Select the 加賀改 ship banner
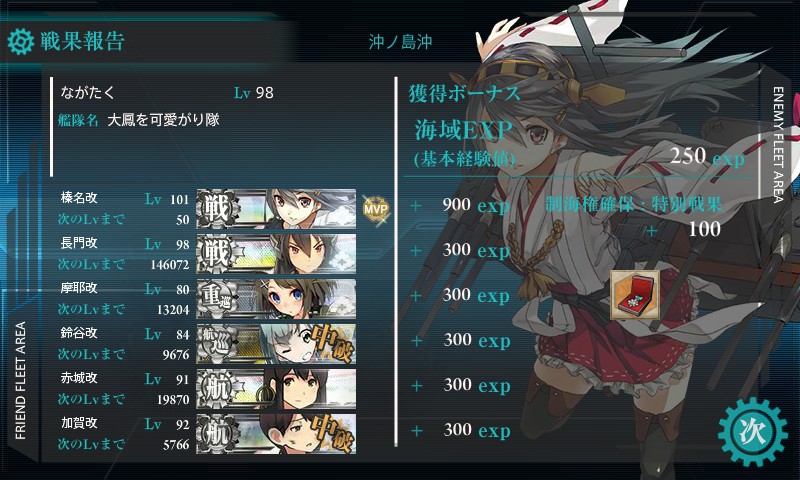The image size is (800, 480). pyautogui.click(x=276, y=433)
